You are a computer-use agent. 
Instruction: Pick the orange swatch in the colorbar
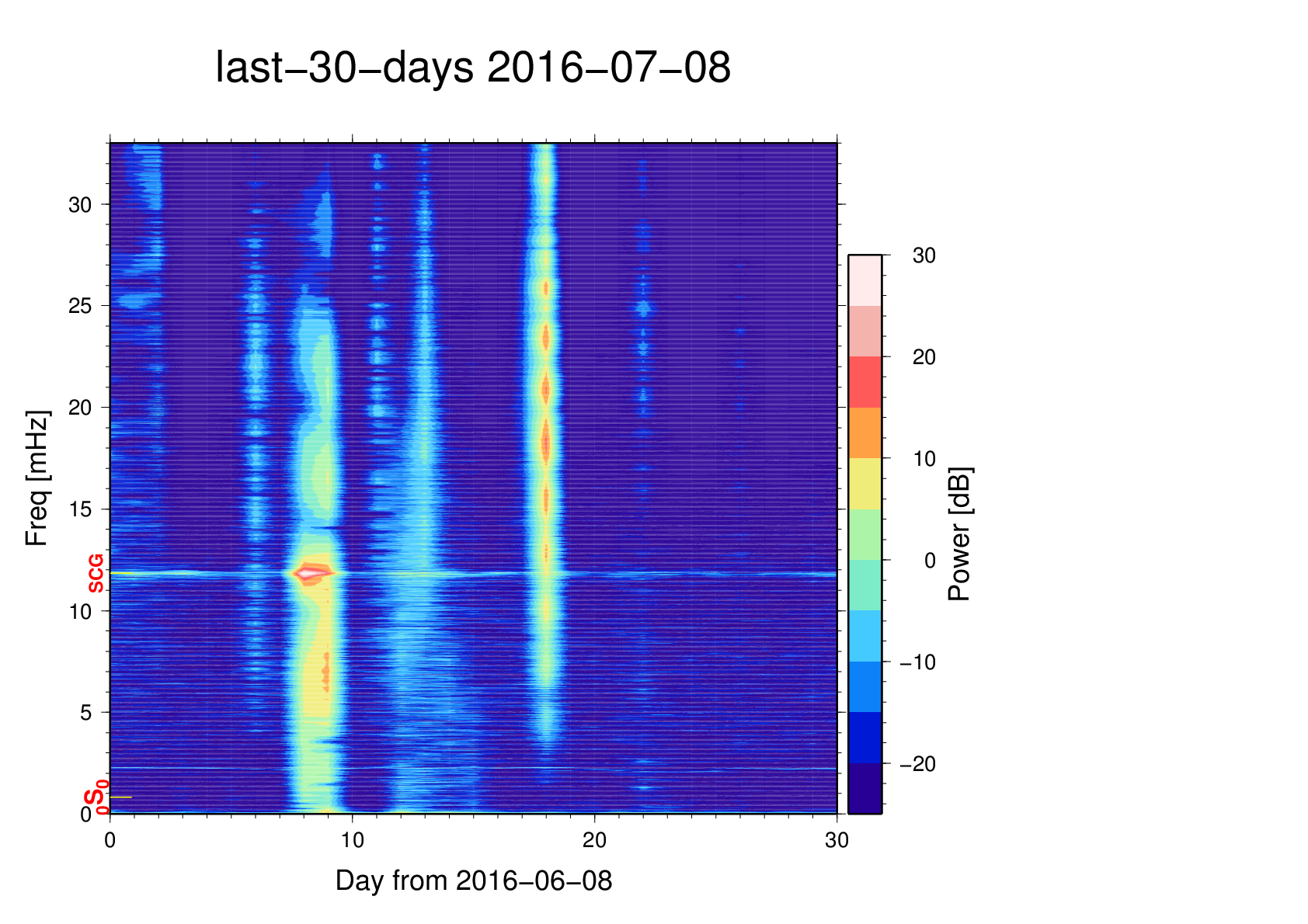tap(864, 432)
